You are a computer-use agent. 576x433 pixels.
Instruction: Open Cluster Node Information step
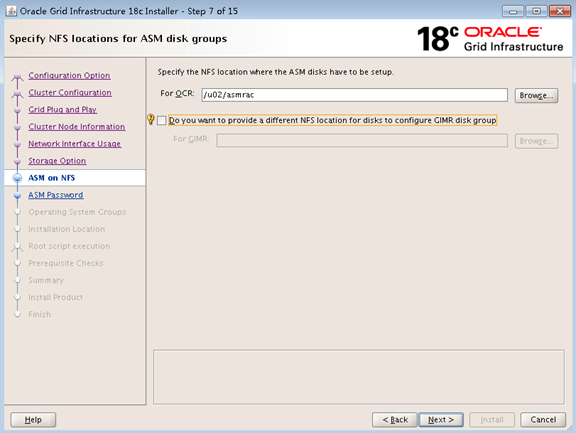(x=77, y=127)
